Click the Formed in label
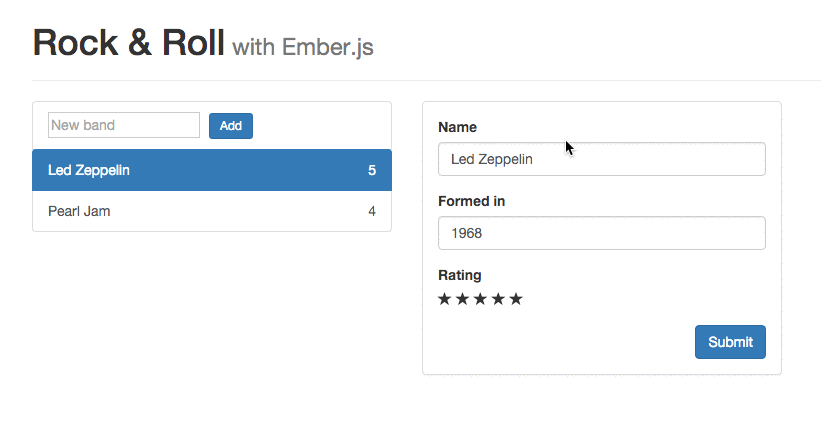Image resolution: width=821 pixels, height=430 pixels. 471,201
